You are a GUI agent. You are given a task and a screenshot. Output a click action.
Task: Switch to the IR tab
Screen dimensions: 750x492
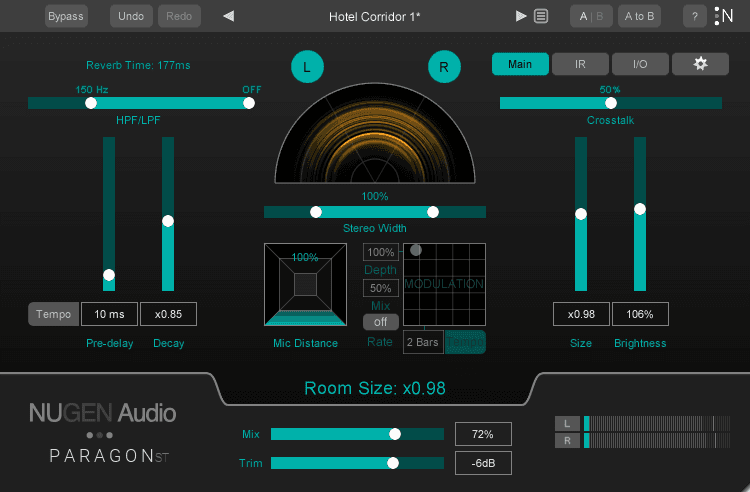[580, 64]
